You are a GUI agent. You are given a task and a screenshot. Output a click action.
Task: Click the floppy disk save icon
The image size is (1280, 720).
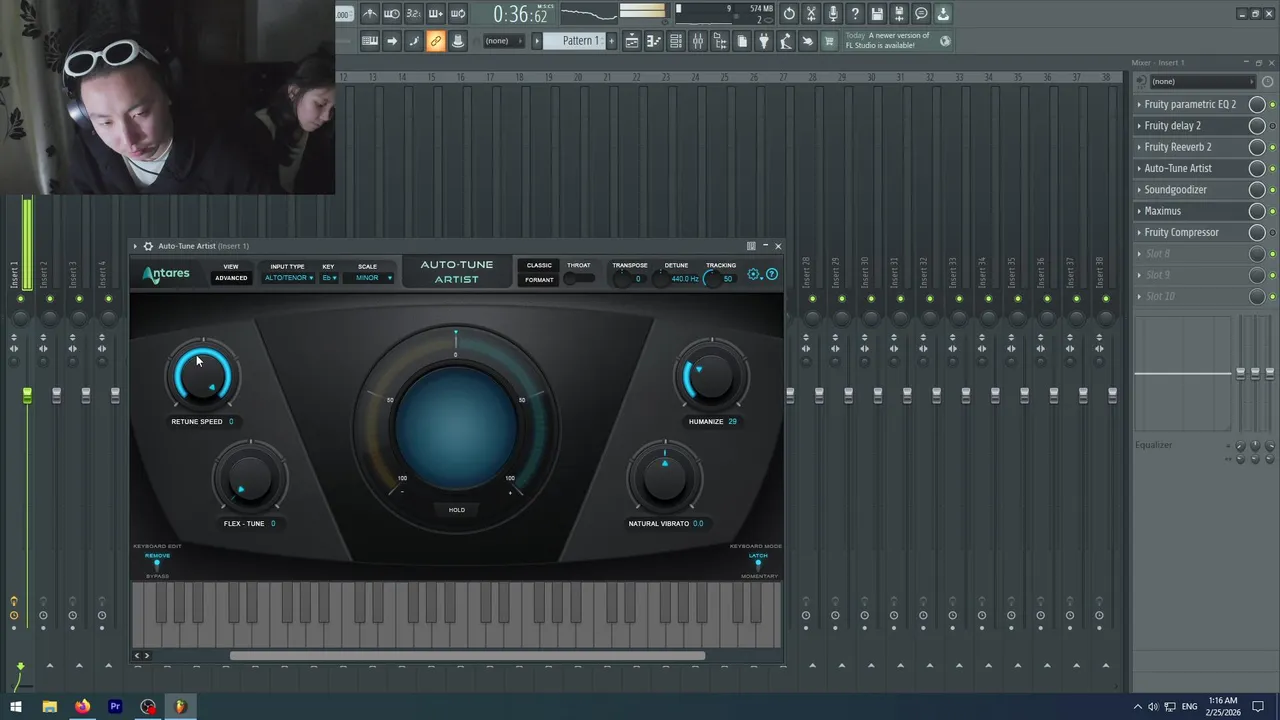tap(877, 14)
